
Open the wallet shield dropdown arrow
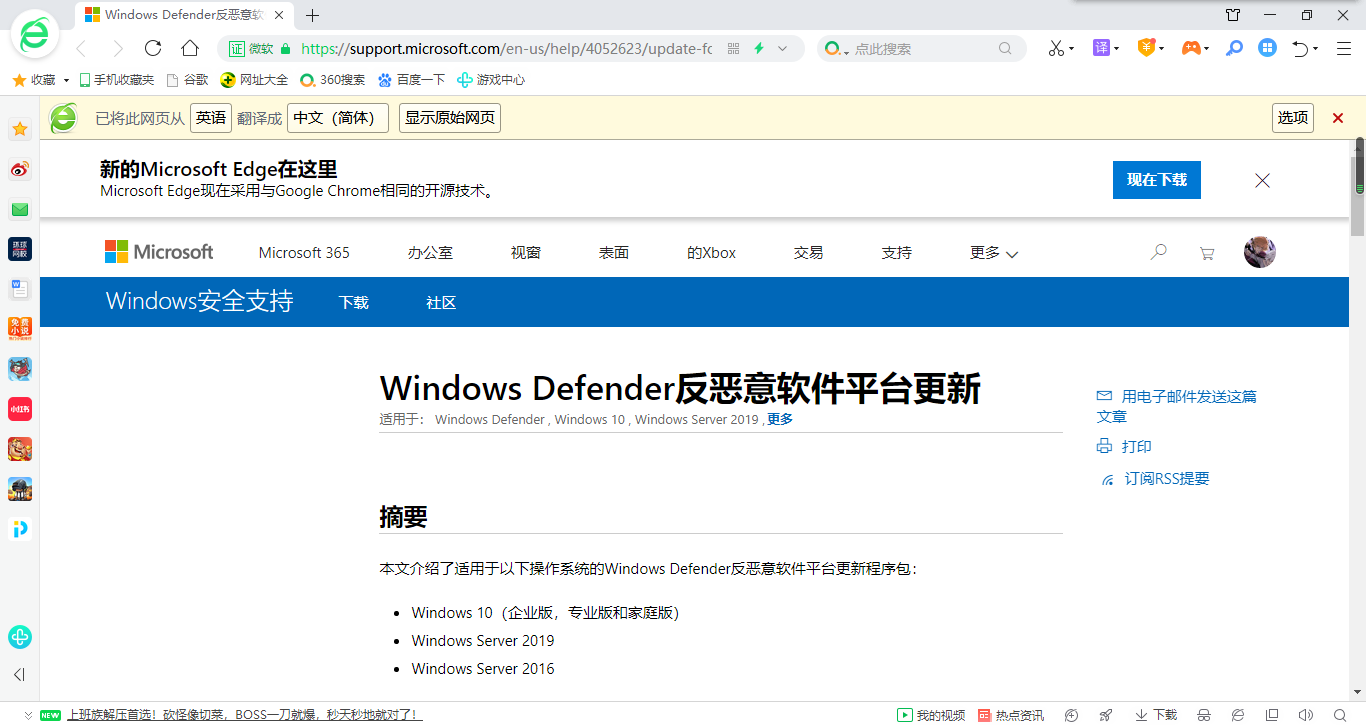pos(1163,48)
